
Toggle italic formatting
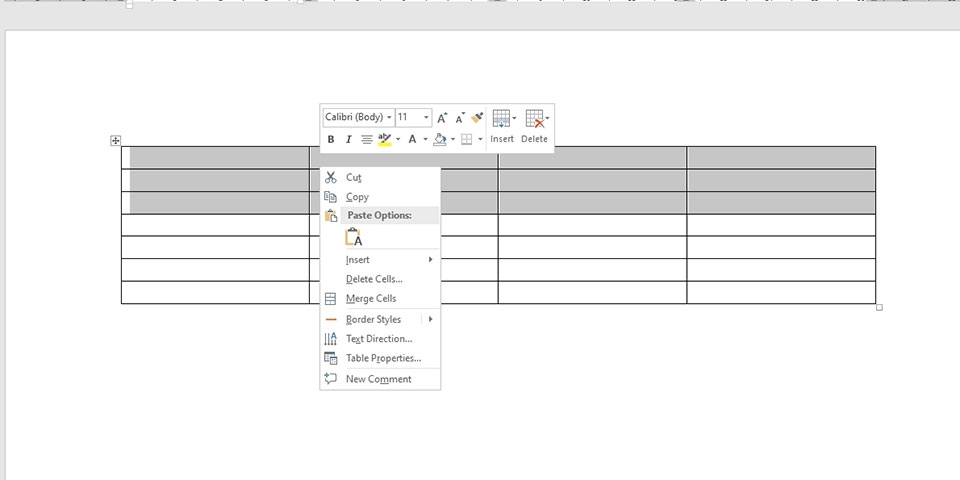point(348,139)
